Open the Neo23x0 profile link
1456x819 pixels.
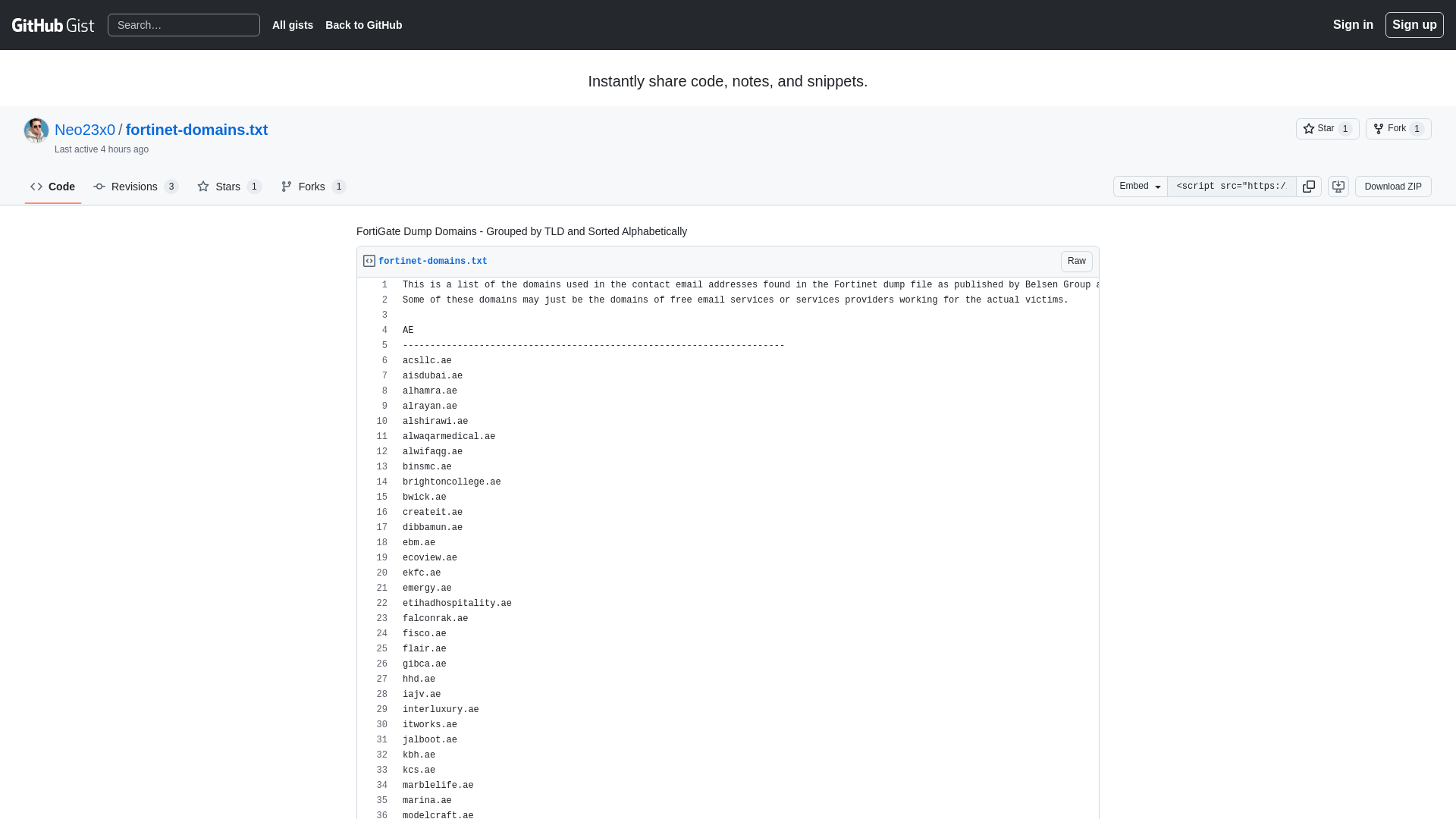84,129
